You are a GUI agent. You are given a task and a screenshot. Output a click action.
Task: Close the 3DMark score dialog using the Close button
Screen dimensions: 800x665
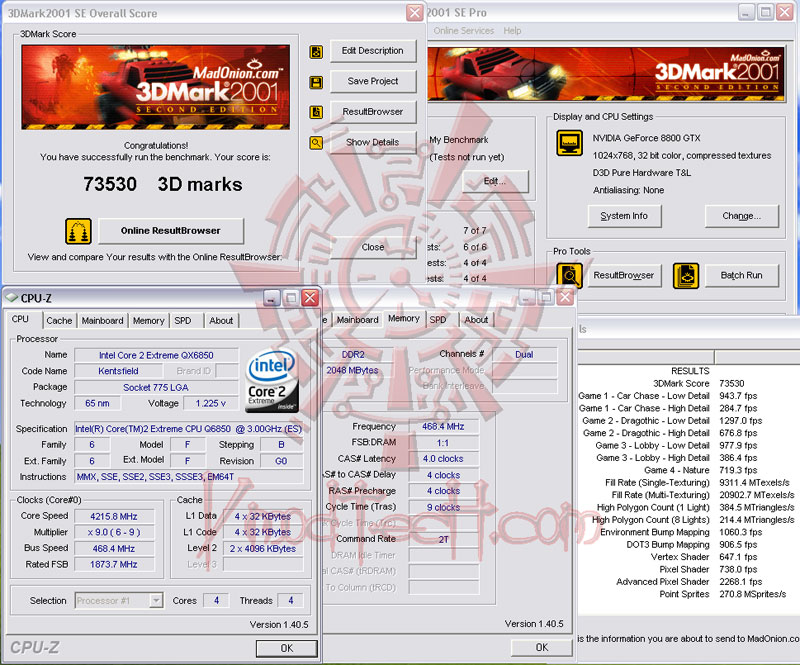(373, 247)
